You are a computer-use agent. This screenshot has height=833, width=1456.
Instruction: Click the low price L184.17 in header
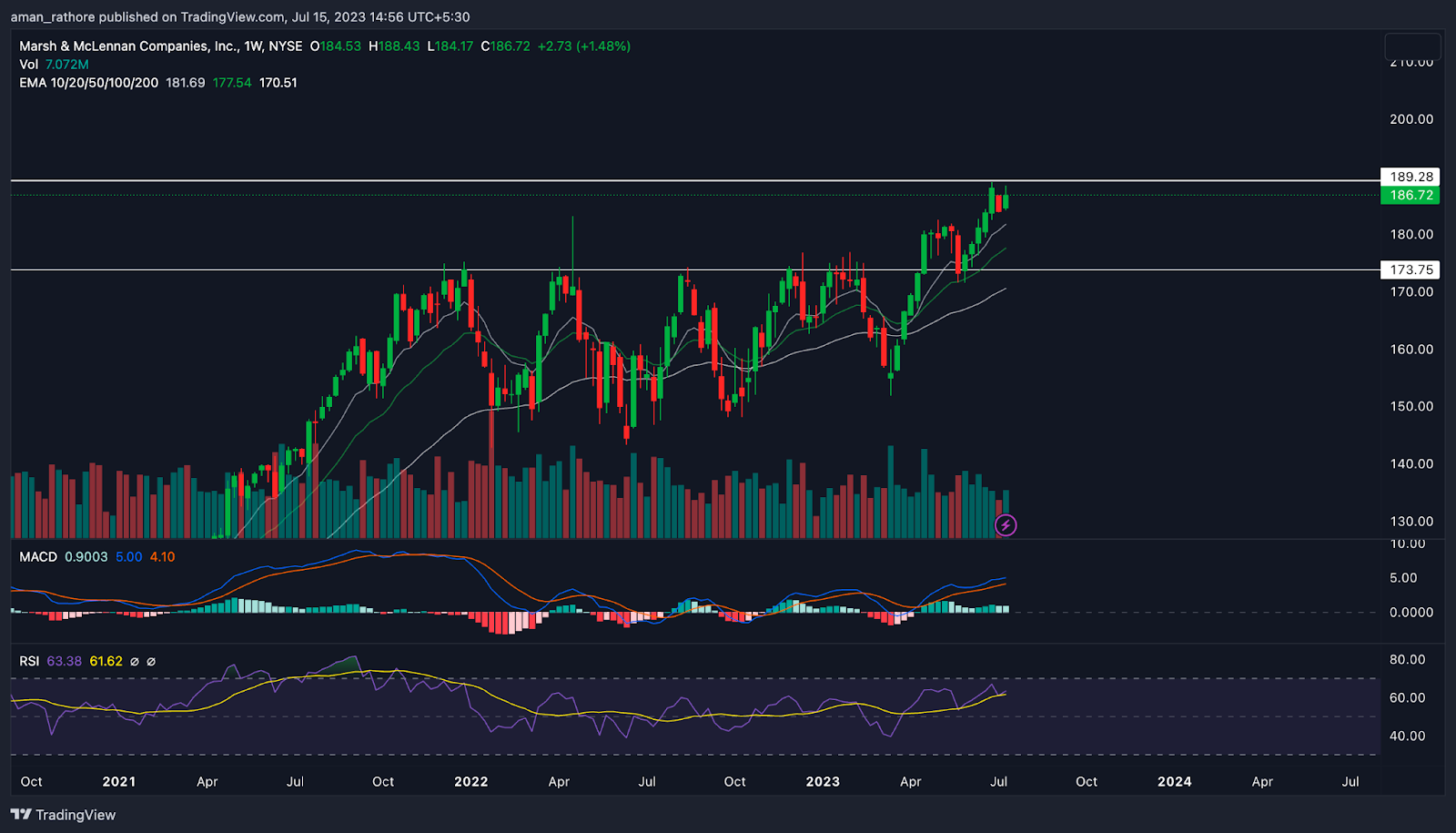click(450, 46)
